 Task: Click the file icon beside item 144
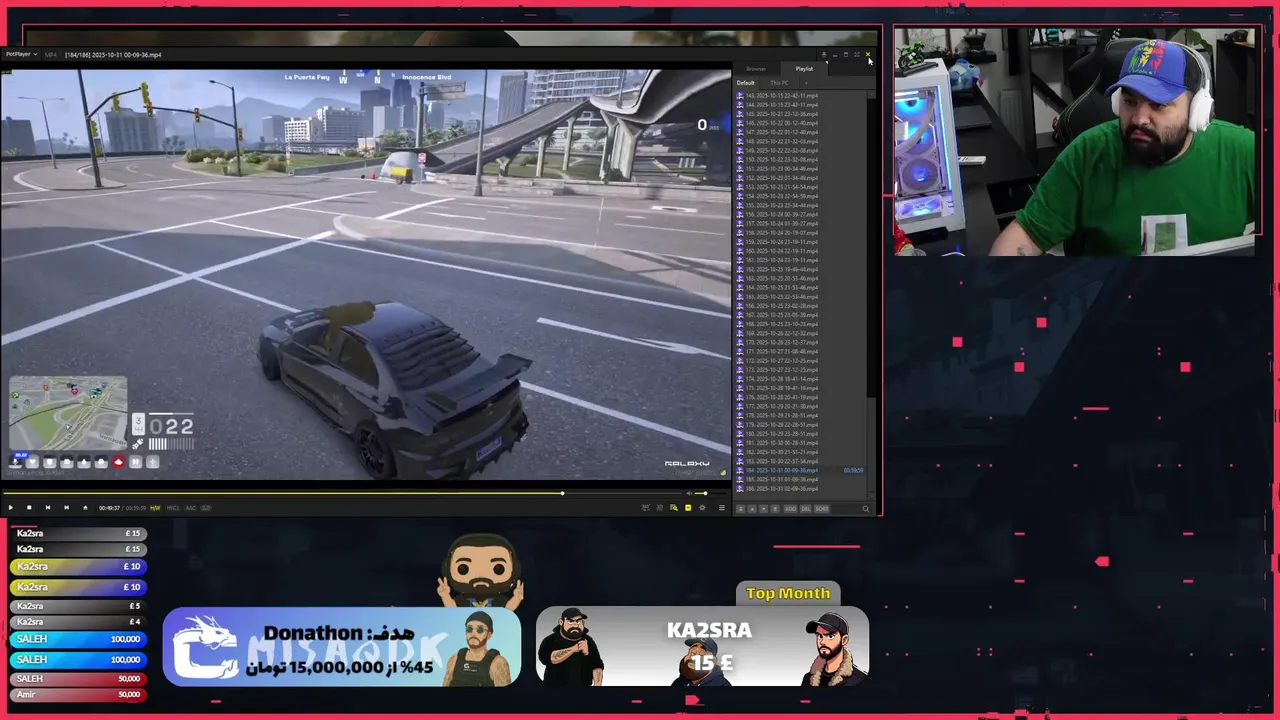(x=740, y=104)
